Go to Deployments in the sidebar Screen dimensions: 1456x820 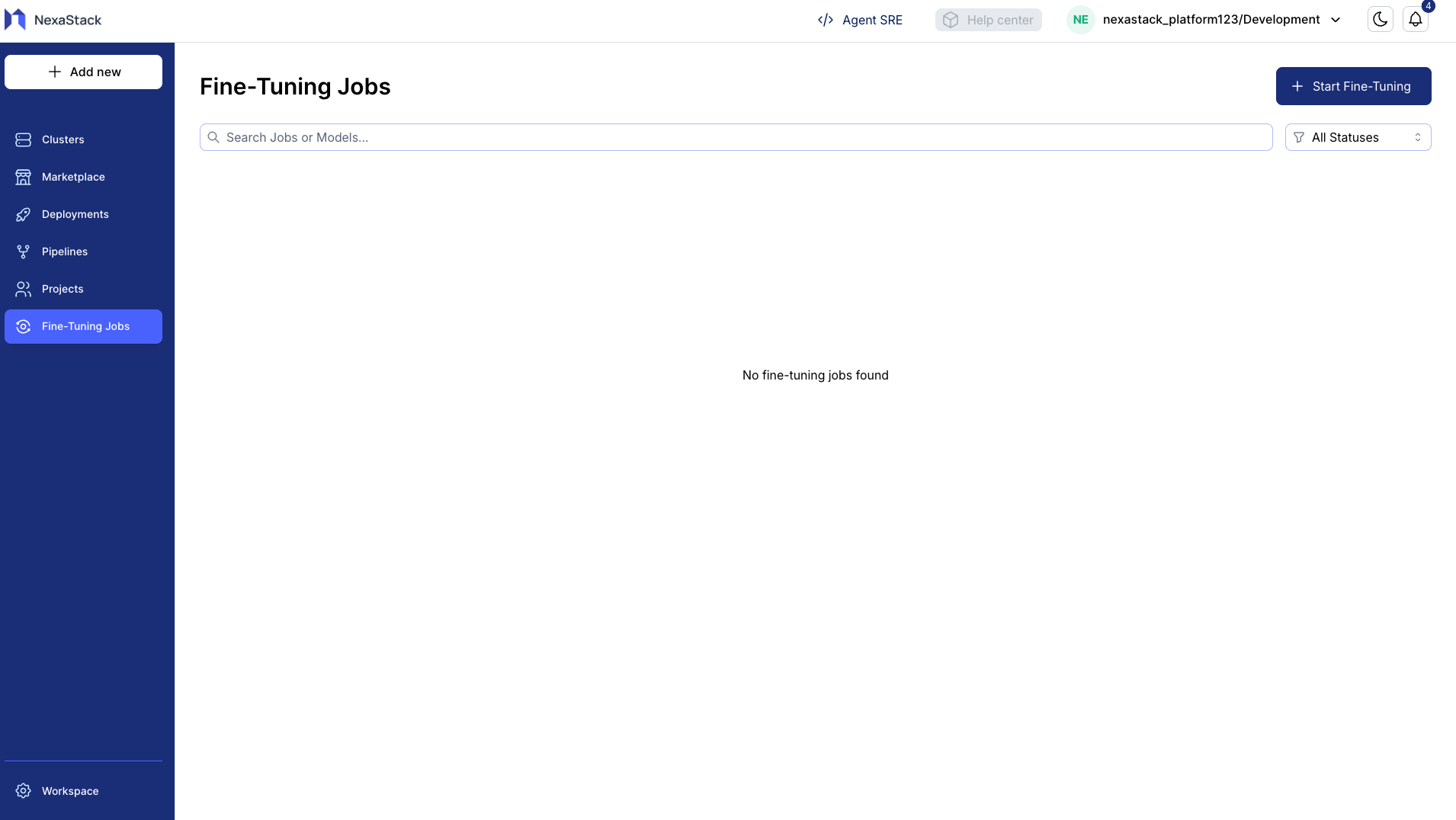point(75,214)
